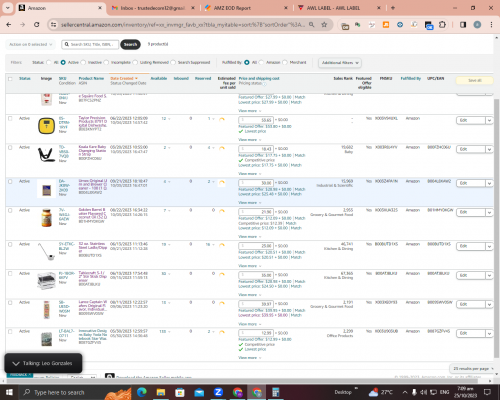Image resolution: width=500 pixels, height=400 pixels.
Task: Select the Golden Barrel row checkbox
Action: pos(10,210)
